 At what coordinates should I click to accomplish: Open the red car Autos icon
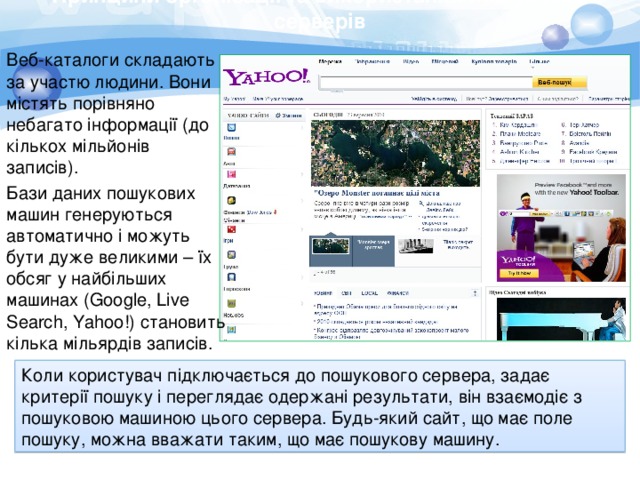(x=231, y=152)
